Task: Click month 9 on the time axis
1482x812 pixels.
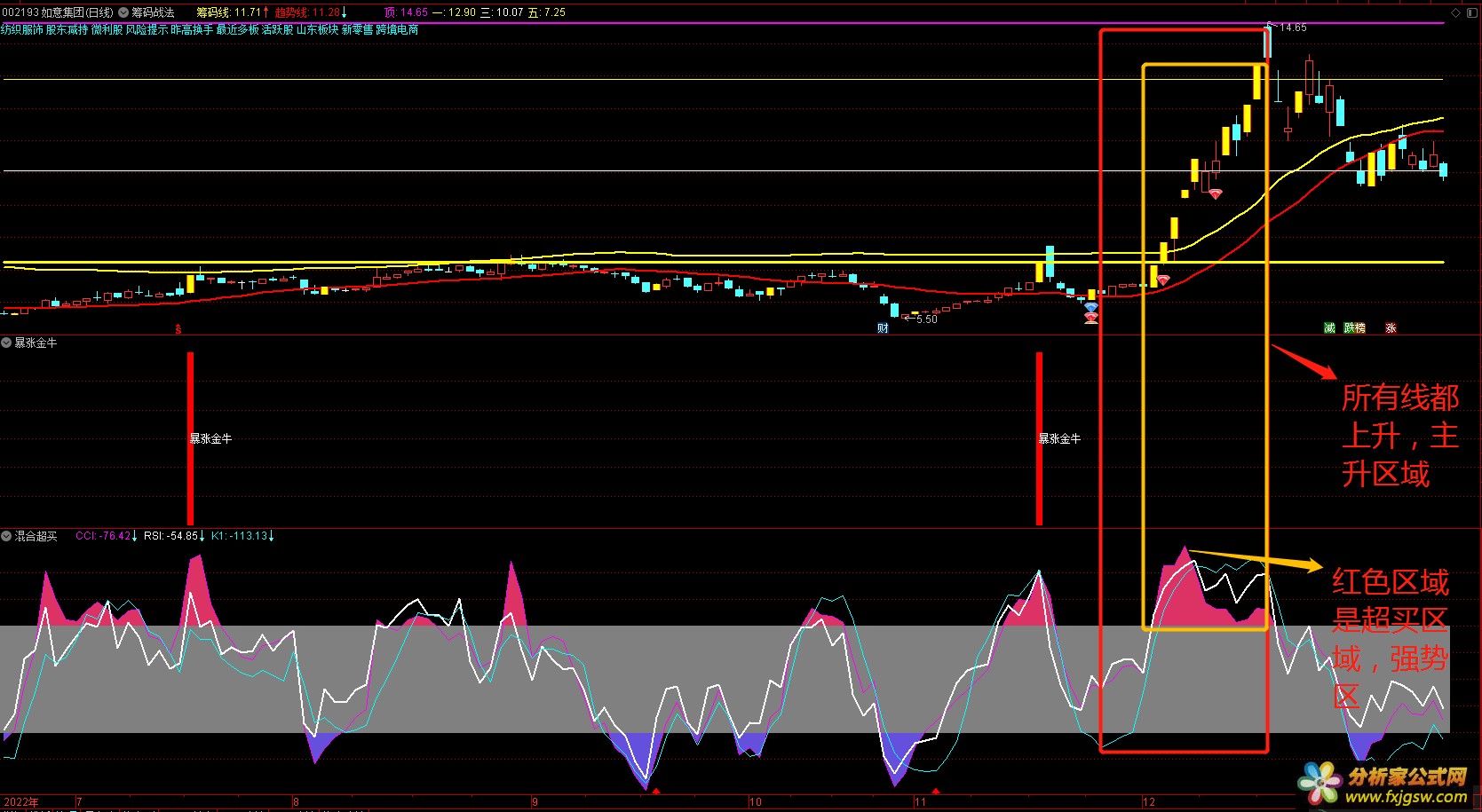Action: tap(535, 802)
